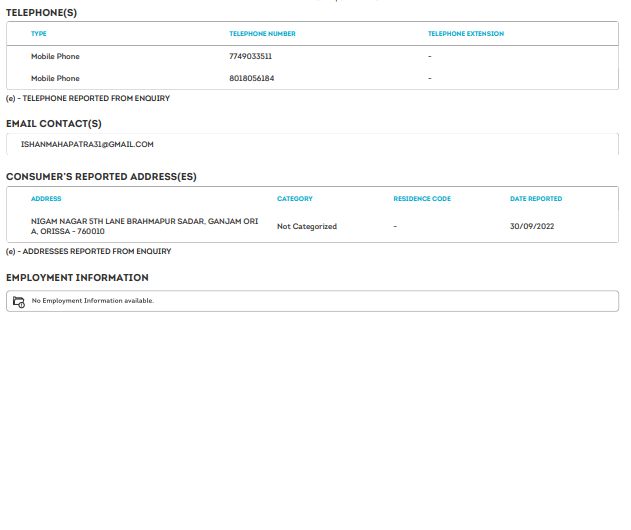Click the Telephone Reported From Enquiry footnote
Screen dimensions: 631x530
coord(88,98)
